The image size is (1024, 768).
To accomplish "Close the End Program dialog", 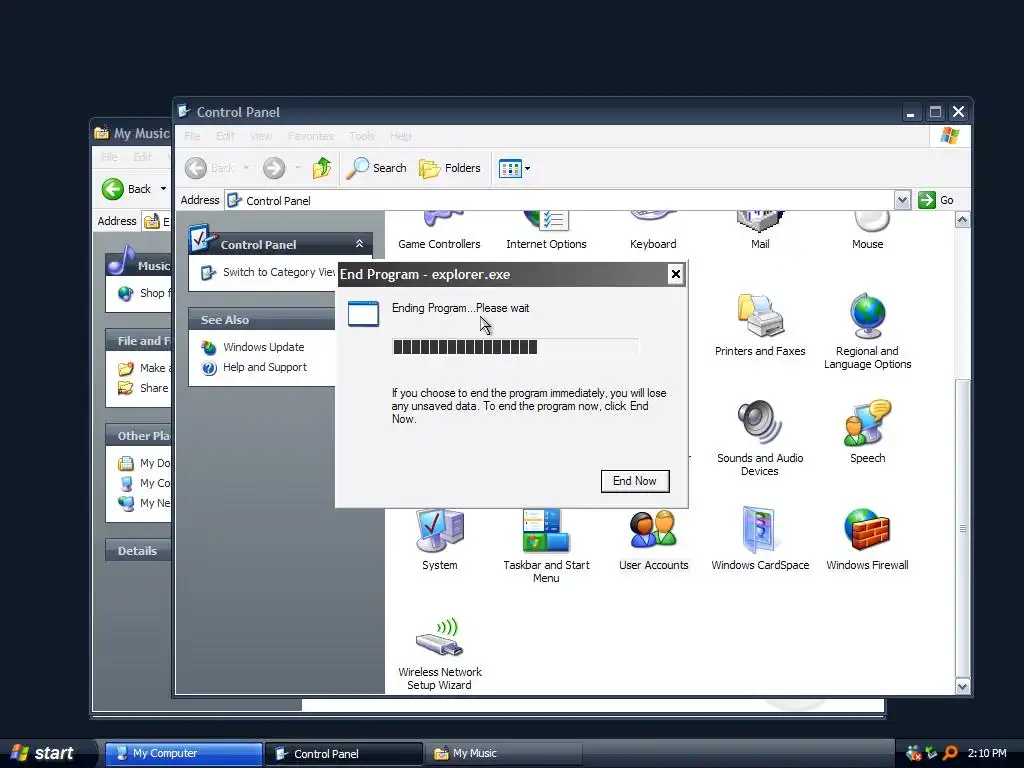I will click(676, 274).
